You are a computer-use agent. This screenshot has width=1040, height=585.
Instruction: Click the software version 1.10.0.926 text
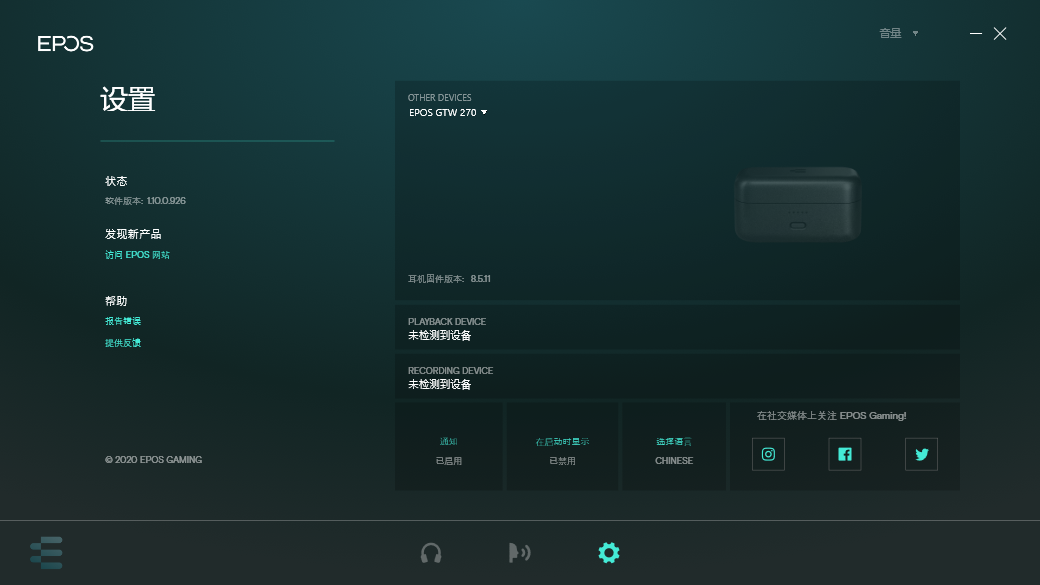point(145,201)
